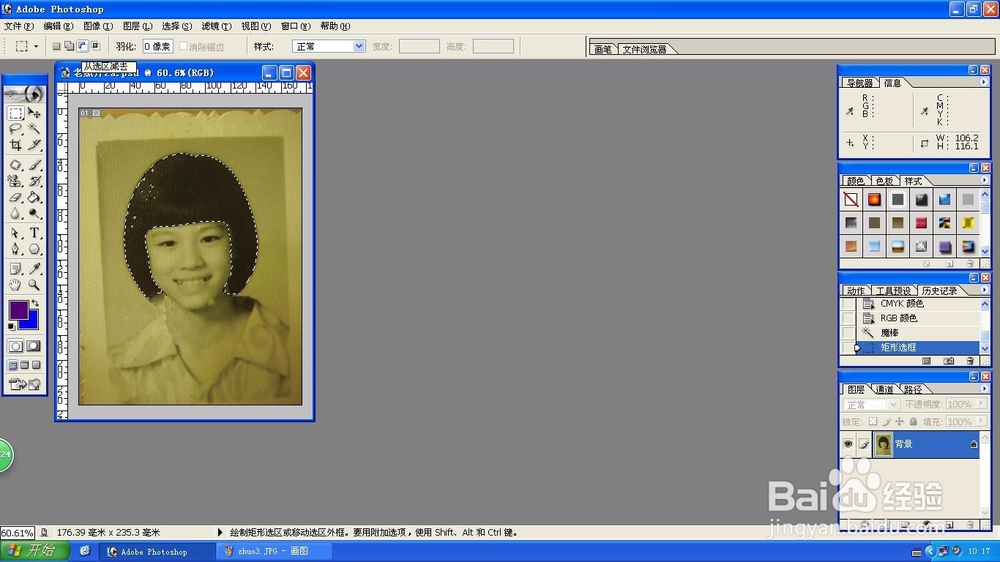This screenshot has height=562, width=1000.
Task: Select the Brush tool
Action: (34, 165)
